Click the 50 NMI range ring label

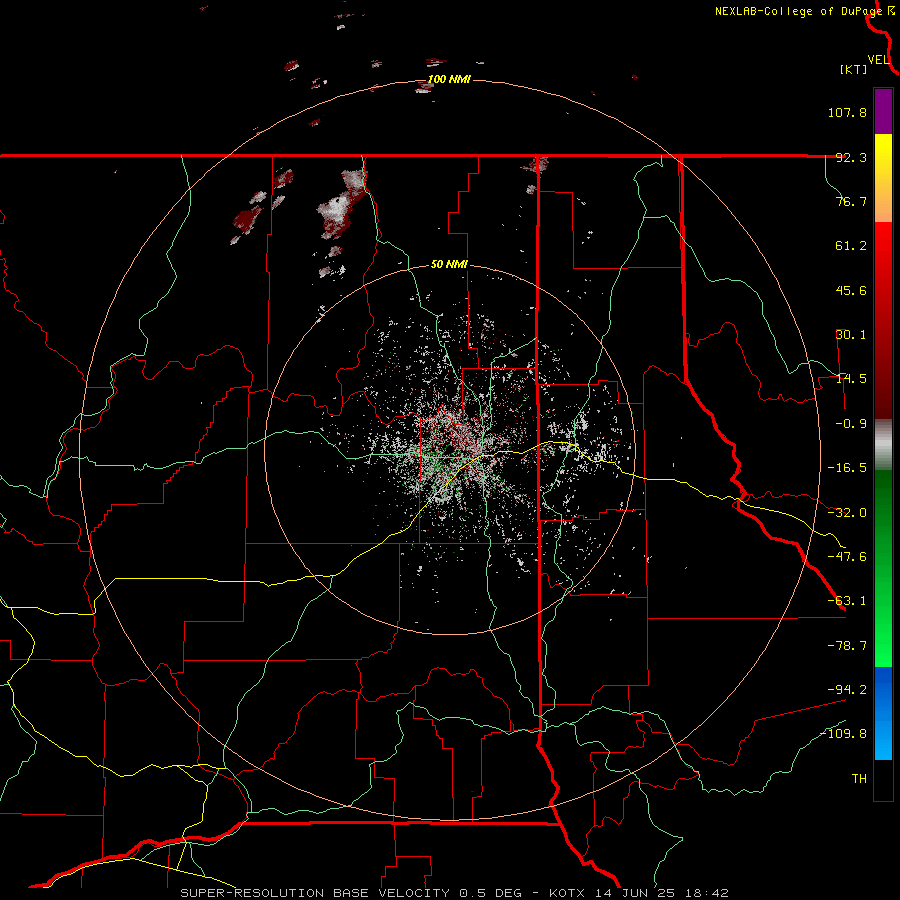click(x=449, y=265)
